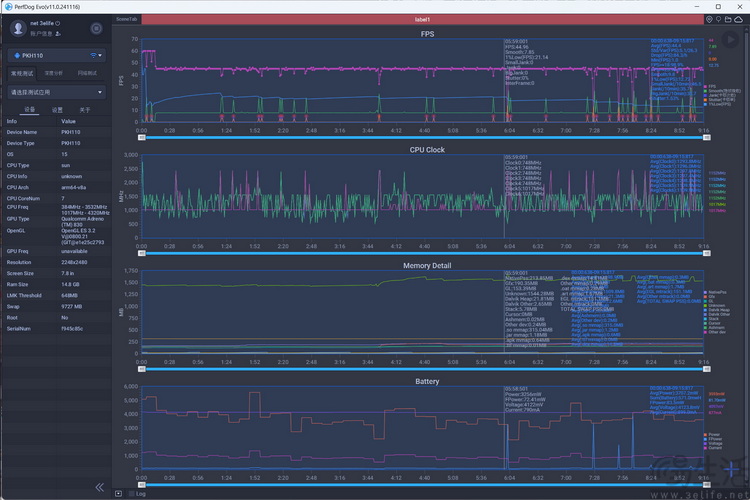Switch to the 网络测试 tab

pyautogui.click(x=87, y=73)
